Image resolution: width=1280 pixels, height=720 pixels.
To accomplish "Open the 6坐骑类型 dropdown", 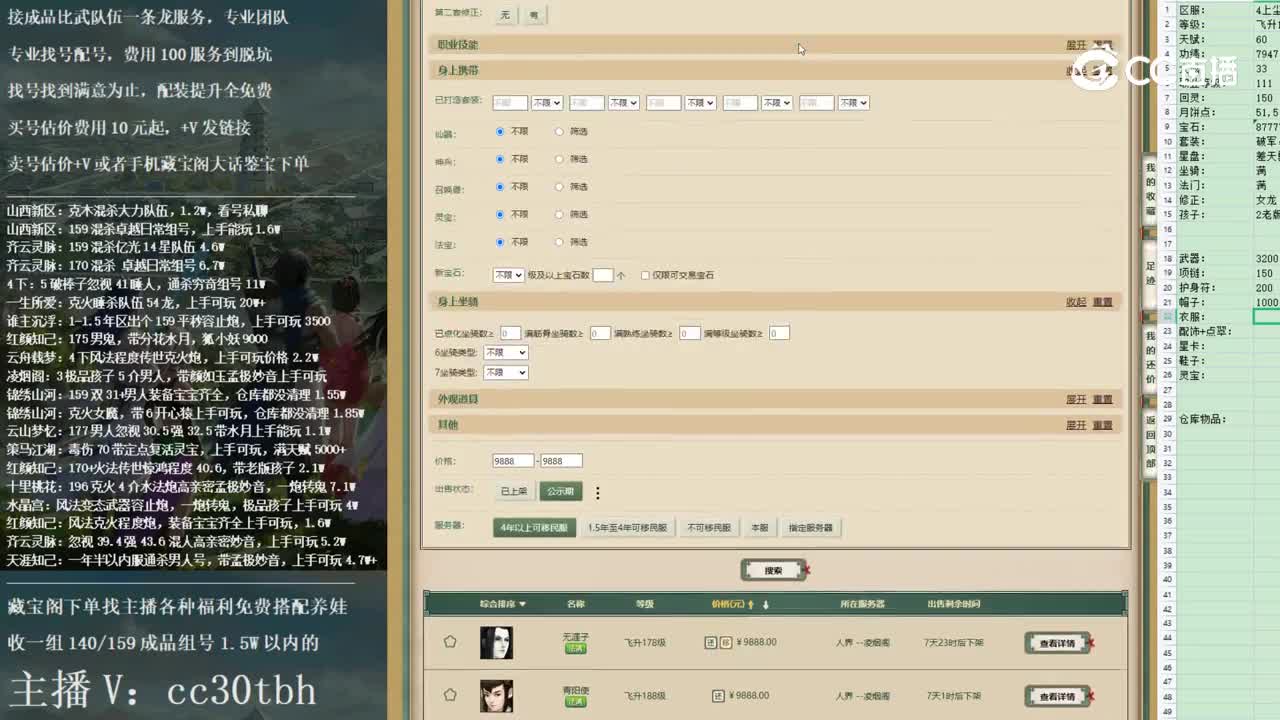I will point(506,352).
